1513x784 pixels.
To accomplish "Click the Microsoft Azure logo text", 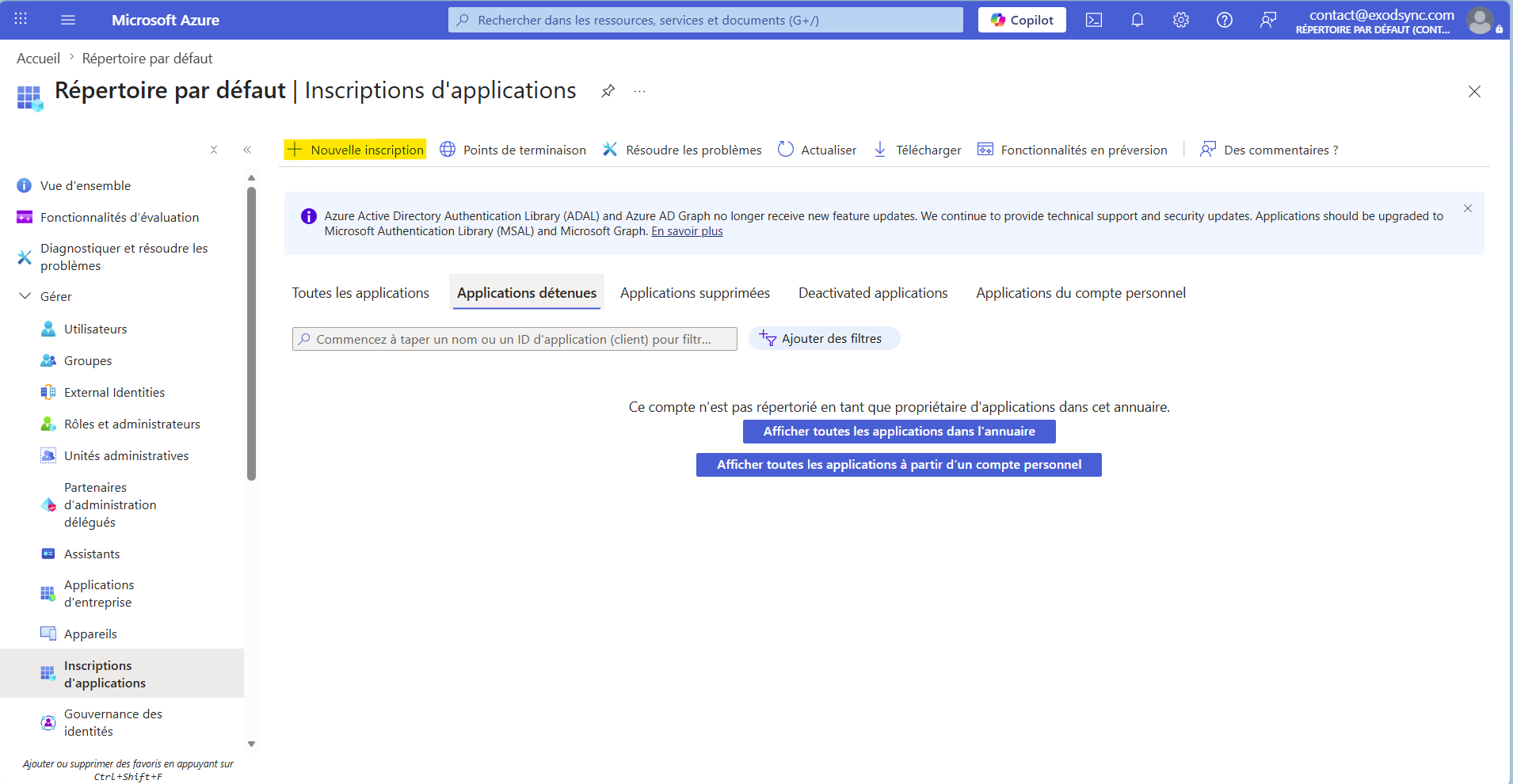I will pos(166,20).
